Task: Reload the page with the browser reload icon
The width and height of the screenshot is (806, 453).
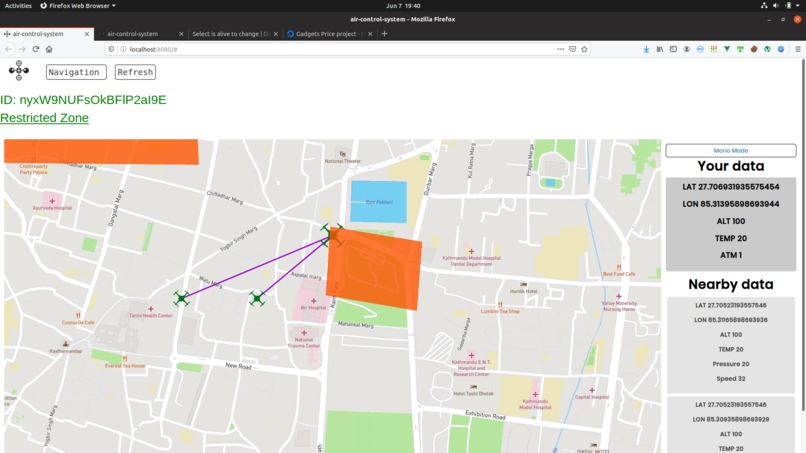Action: coord(35,49)
